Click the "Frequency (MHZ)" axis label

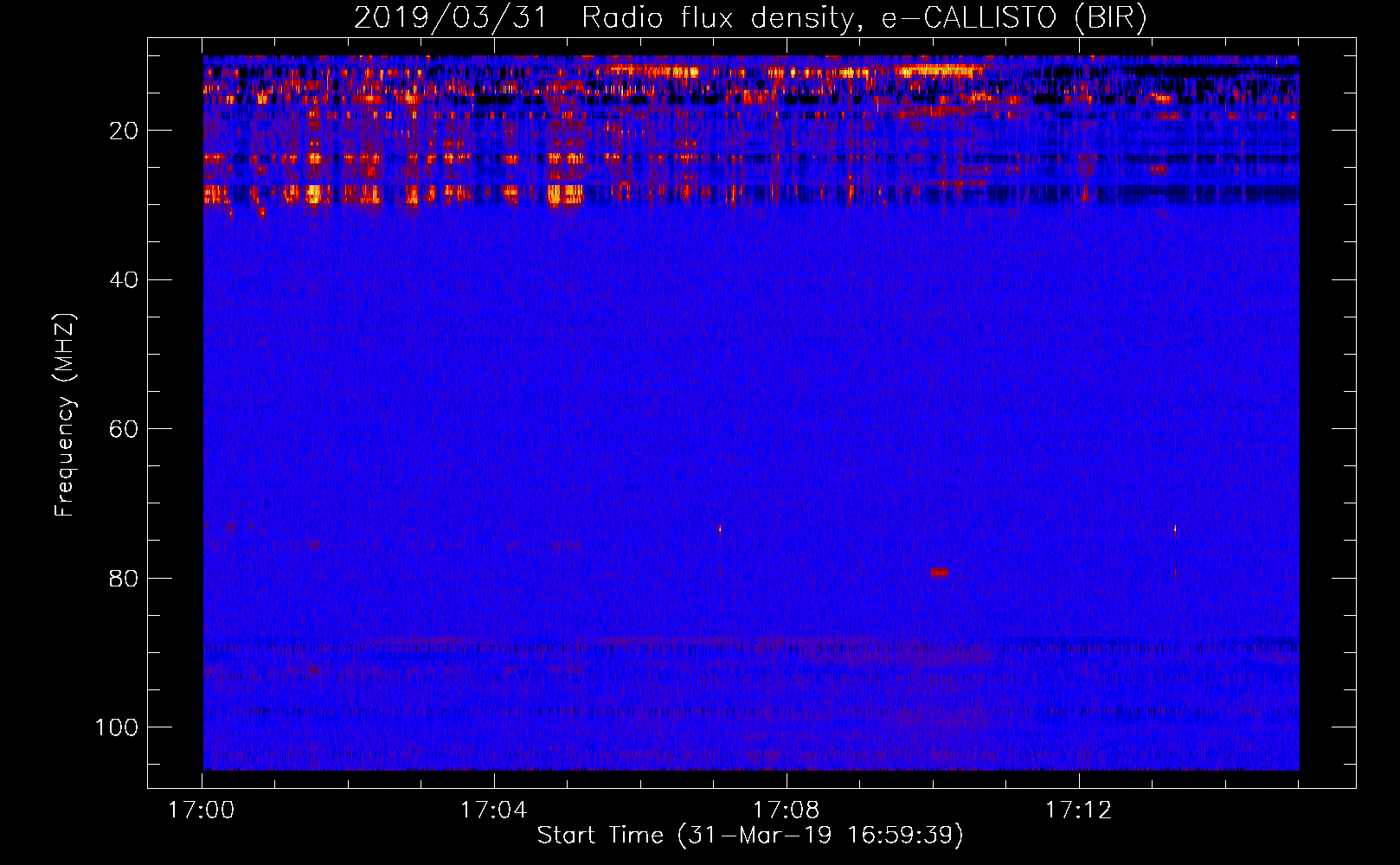pyautogui.click(x=65, y=414)
